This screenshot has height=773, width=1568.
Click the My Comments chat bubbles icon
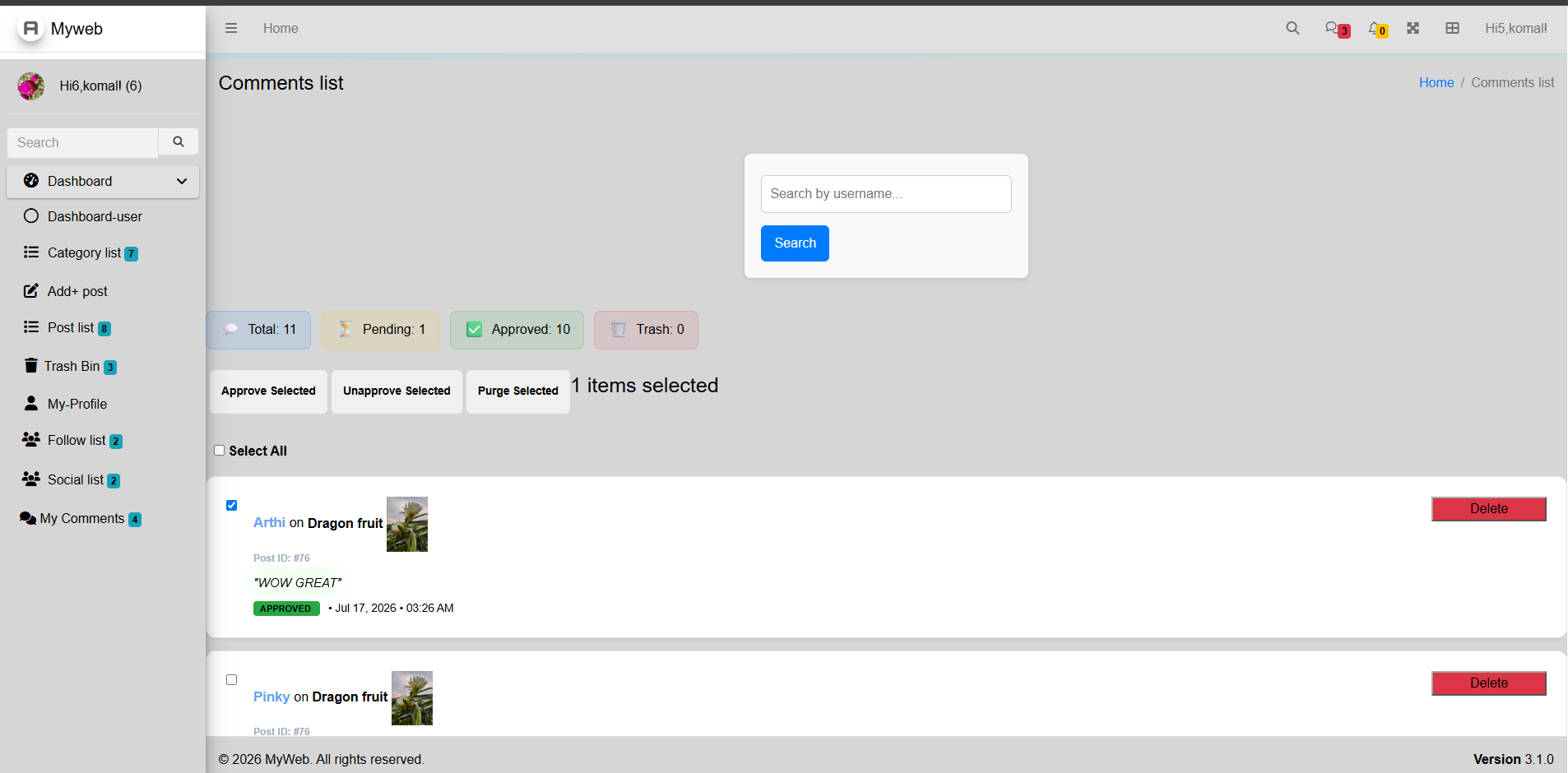click(x=28, y=518)
